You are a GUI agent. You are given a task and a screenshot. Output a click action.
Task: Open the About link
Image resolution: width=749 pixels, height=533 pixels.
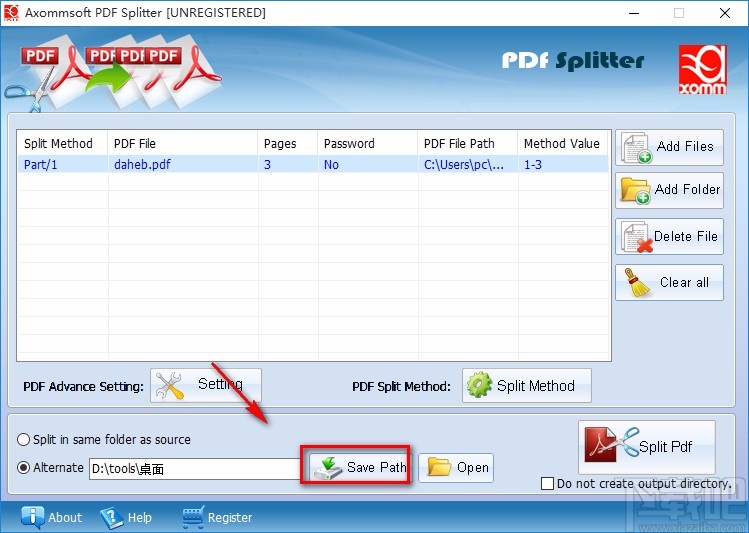(52, 517)
